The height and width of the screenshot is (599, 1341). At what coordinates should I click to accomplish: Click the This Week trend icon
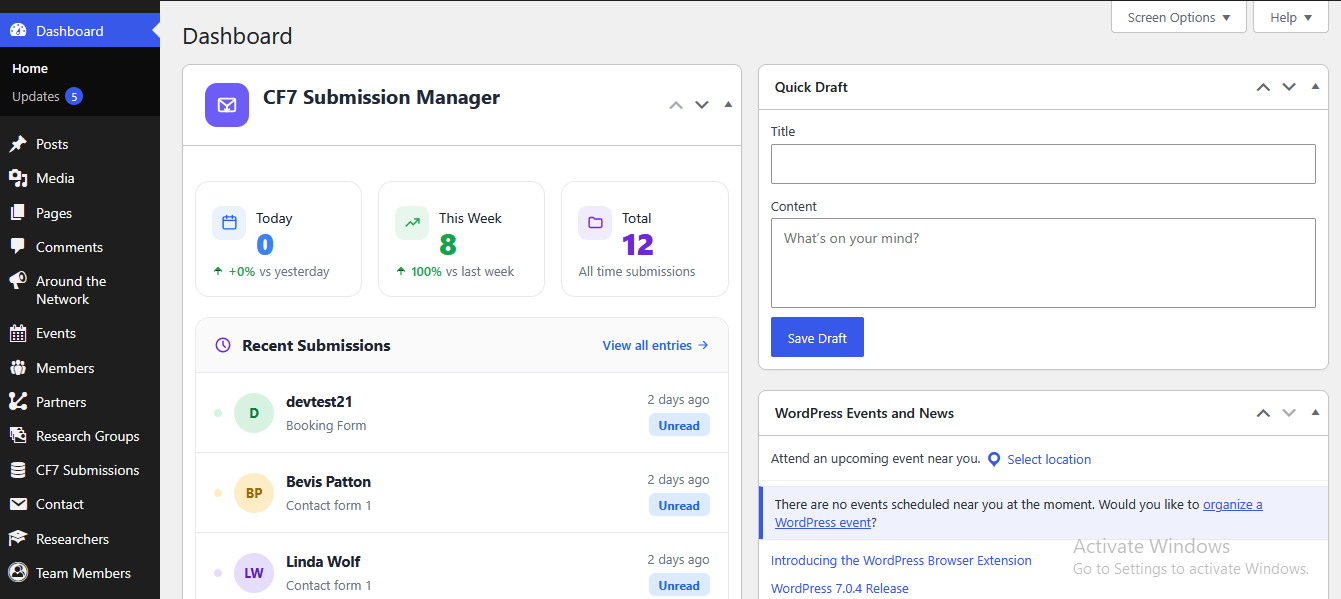tap(412, 223)
